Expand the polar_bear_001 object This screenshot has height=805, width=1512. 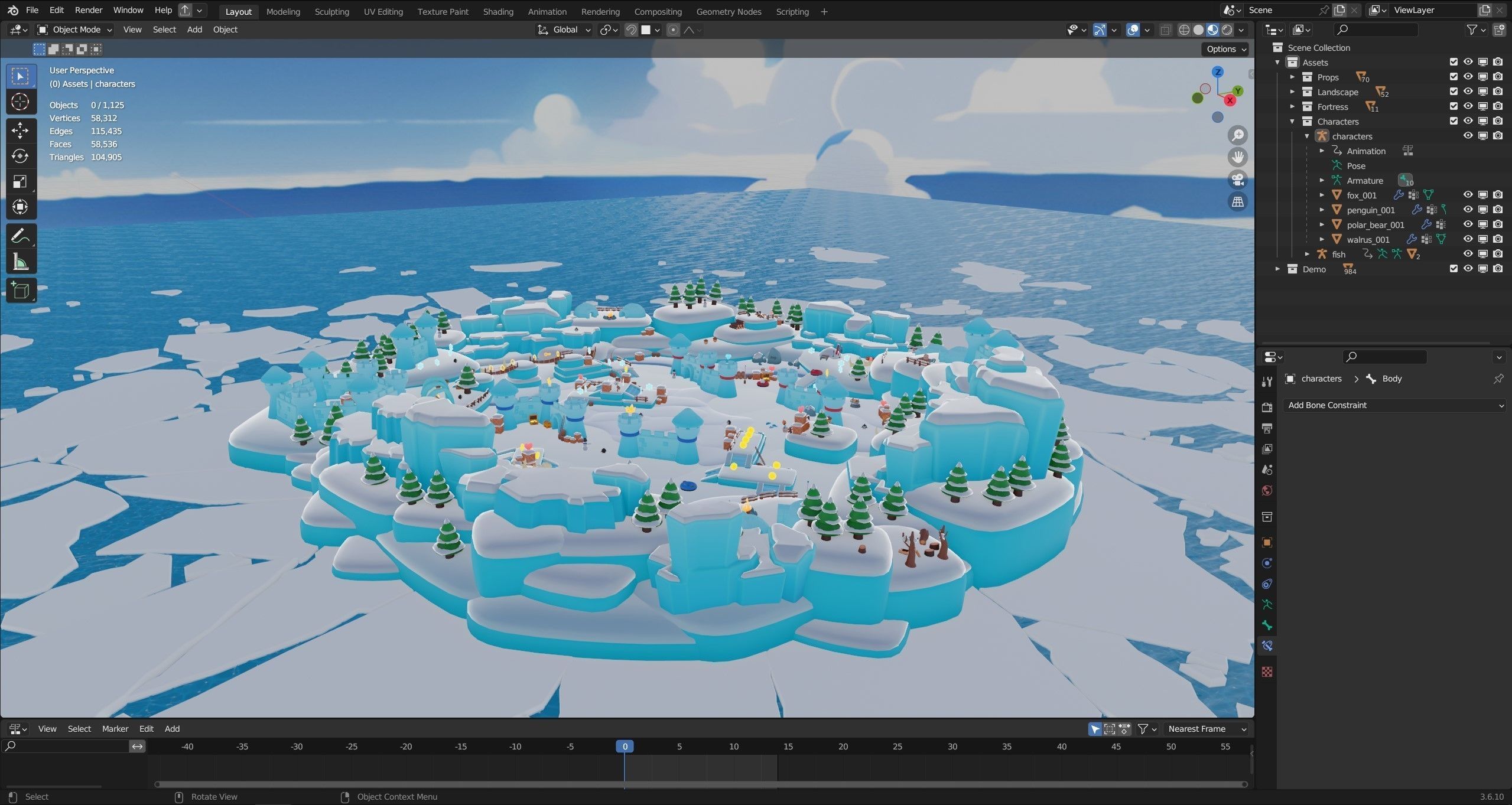[x=1322, y=224]
